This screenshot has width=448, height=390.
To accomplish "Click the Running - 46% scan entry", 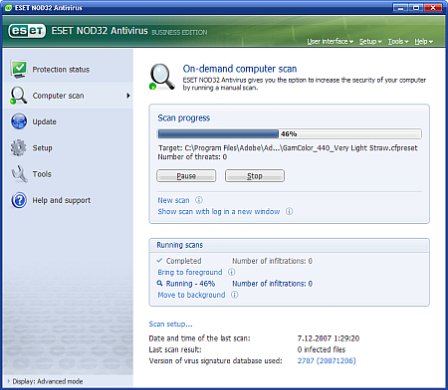I will [190, 284].
